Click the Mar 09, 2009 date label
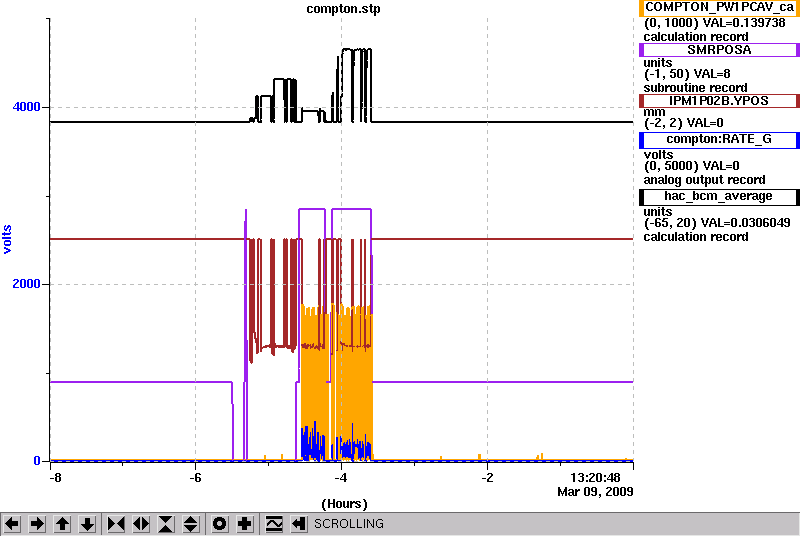 click(x=595, y=492)
